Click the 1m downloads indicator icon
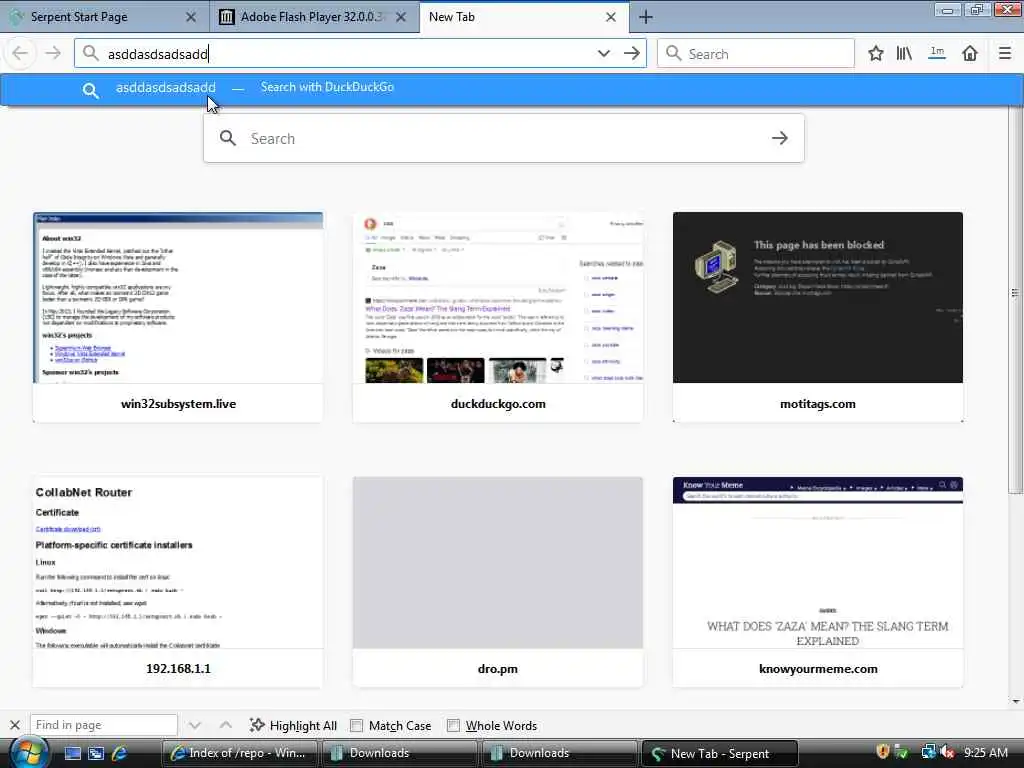This screenshot has height=768, width=1024. (937, 53)
